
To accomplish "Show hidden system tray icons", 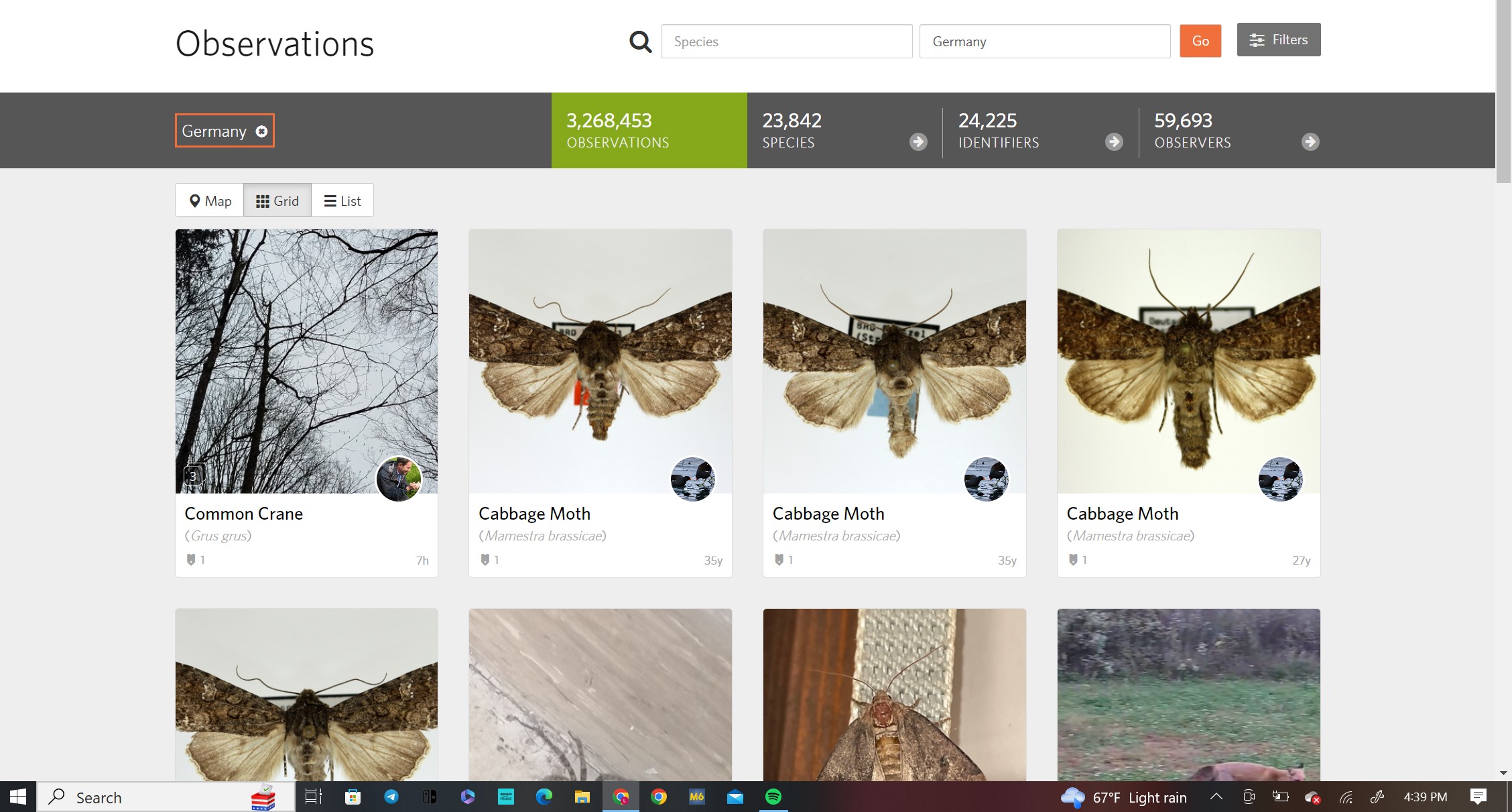I will [1216, 797].
